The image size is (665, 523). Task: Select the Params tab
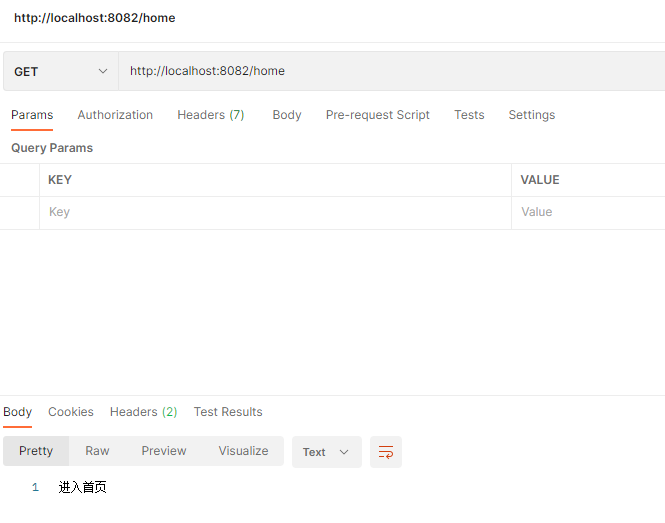click(x=32, y=115)
